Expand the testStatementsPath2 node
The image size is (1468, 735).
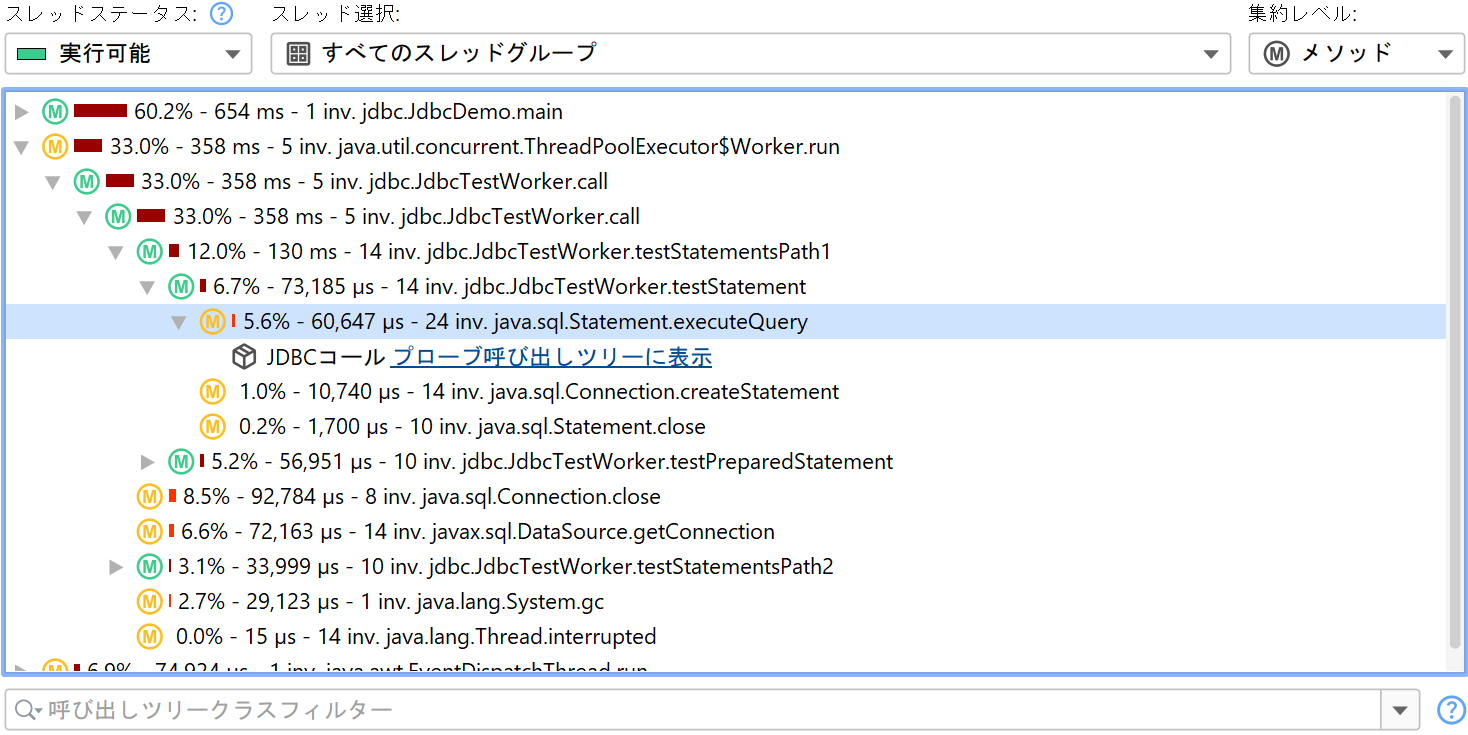[x=117, y=567]
